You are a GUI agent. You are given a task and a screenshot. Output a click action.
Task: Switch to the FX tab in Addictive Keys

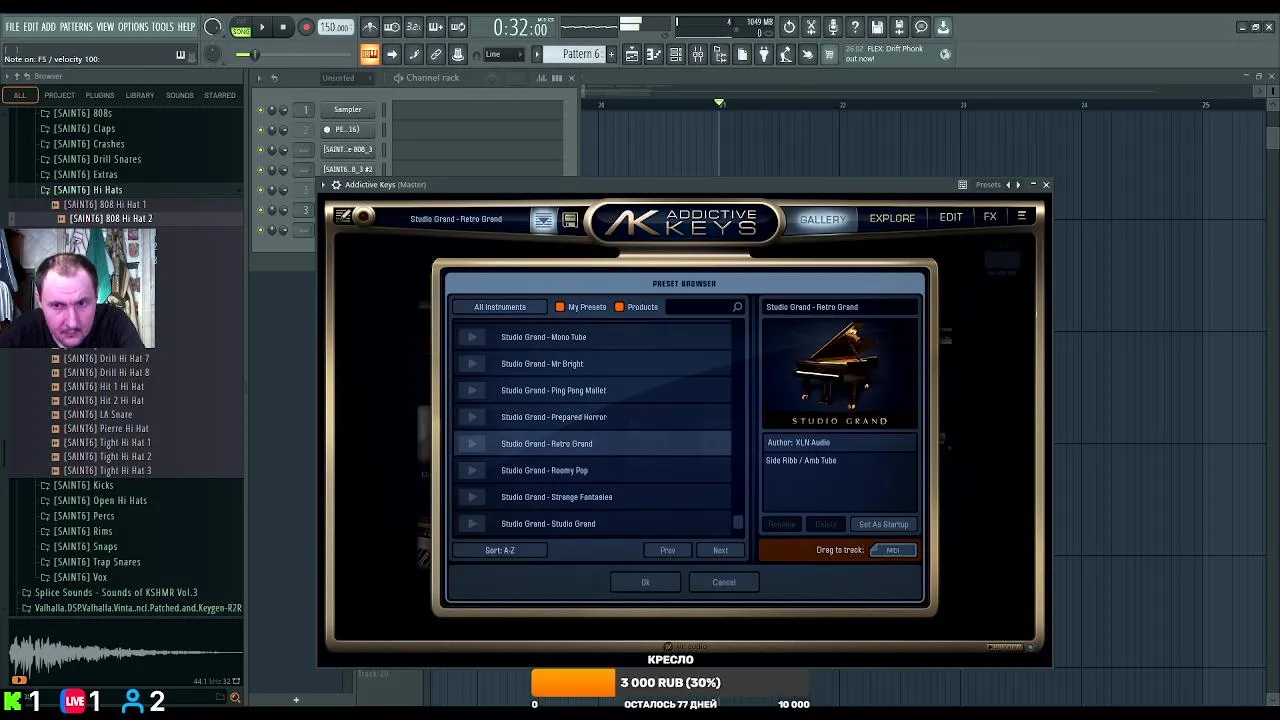(x=990, y=217)
